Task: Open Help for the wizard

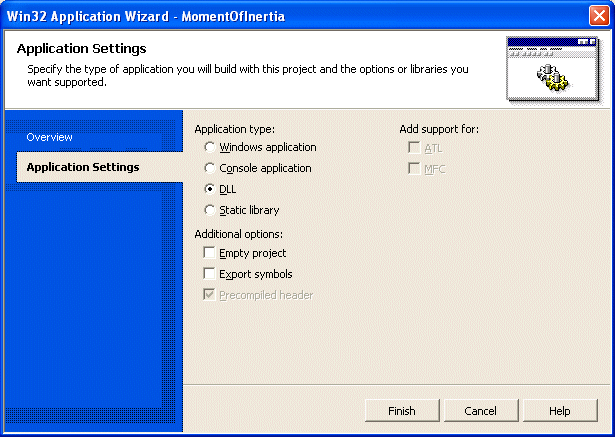Action: pyautogui.click(x=560, y=411)
